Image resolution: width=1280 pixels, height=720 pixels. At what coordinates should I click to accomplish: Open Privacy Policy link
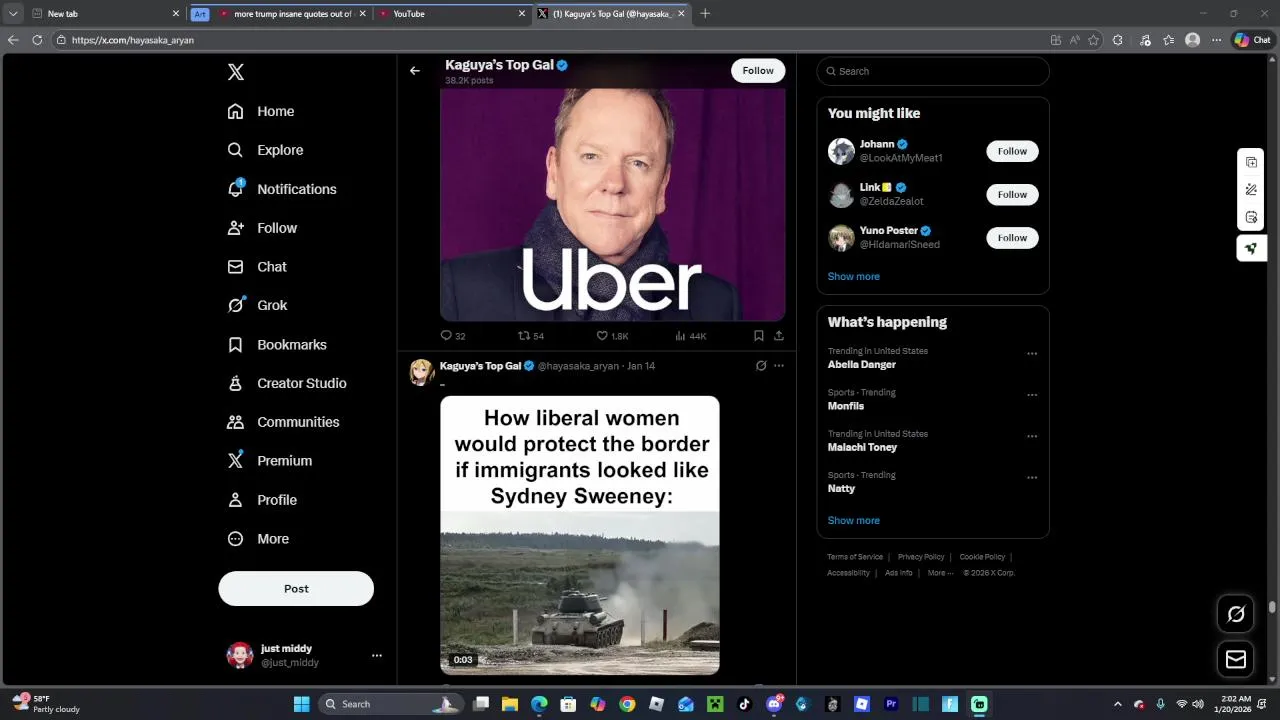click(921, 557)
